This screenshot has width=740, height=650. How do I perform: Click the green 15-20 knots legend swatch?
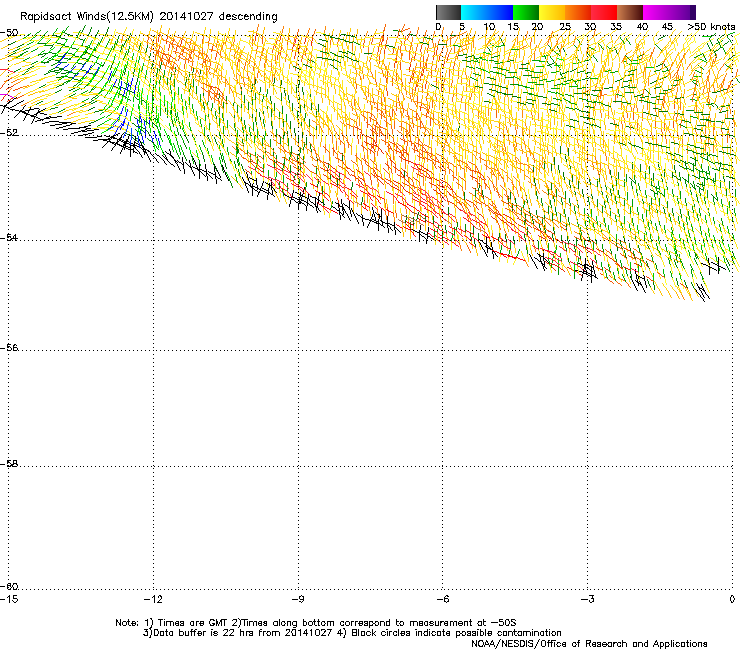(x=526, y=12)
